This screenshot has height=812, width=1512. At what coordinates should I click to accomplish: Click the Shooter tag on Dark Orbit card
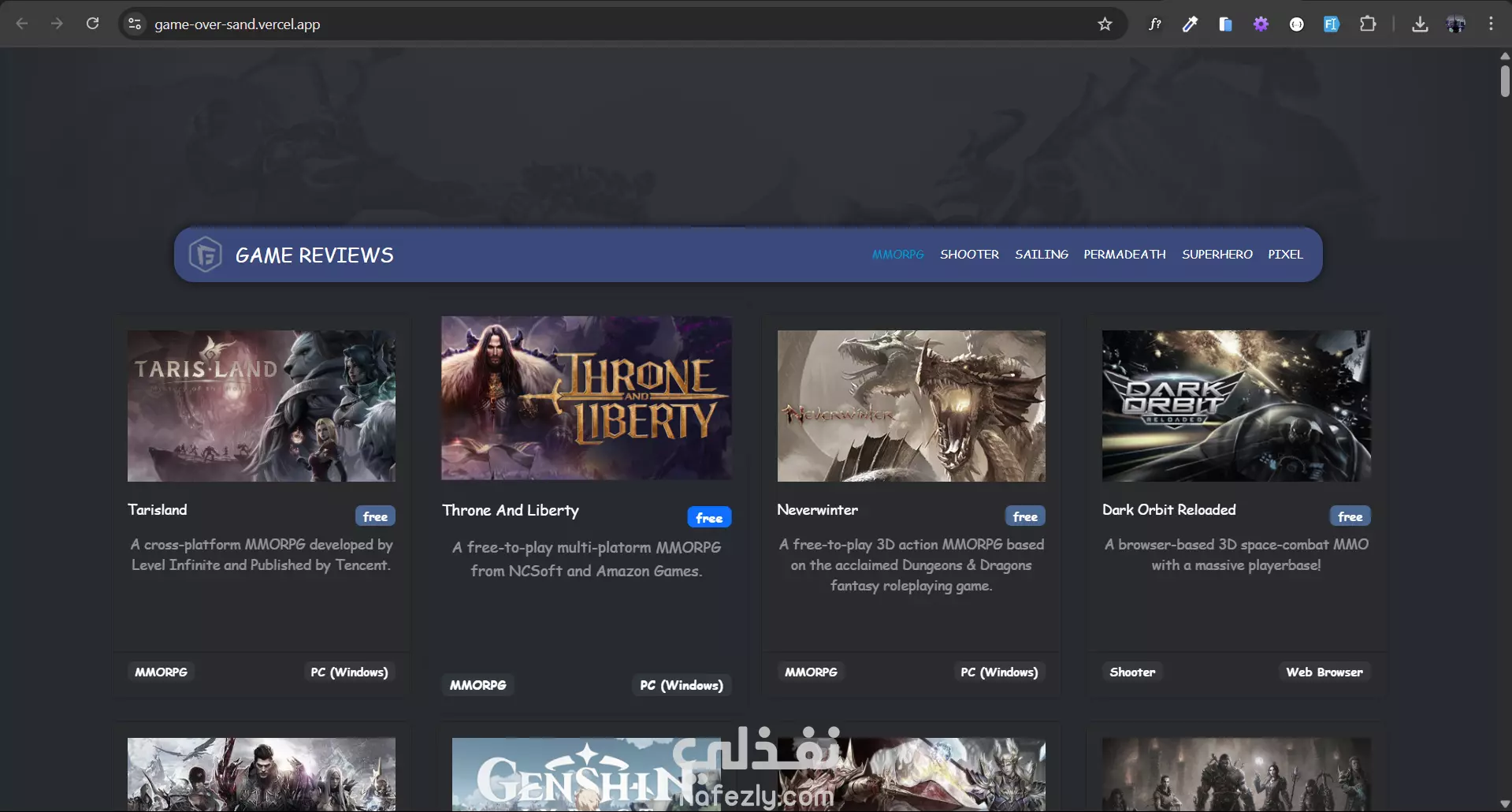pyautogui.click(x=1132, y=672)
